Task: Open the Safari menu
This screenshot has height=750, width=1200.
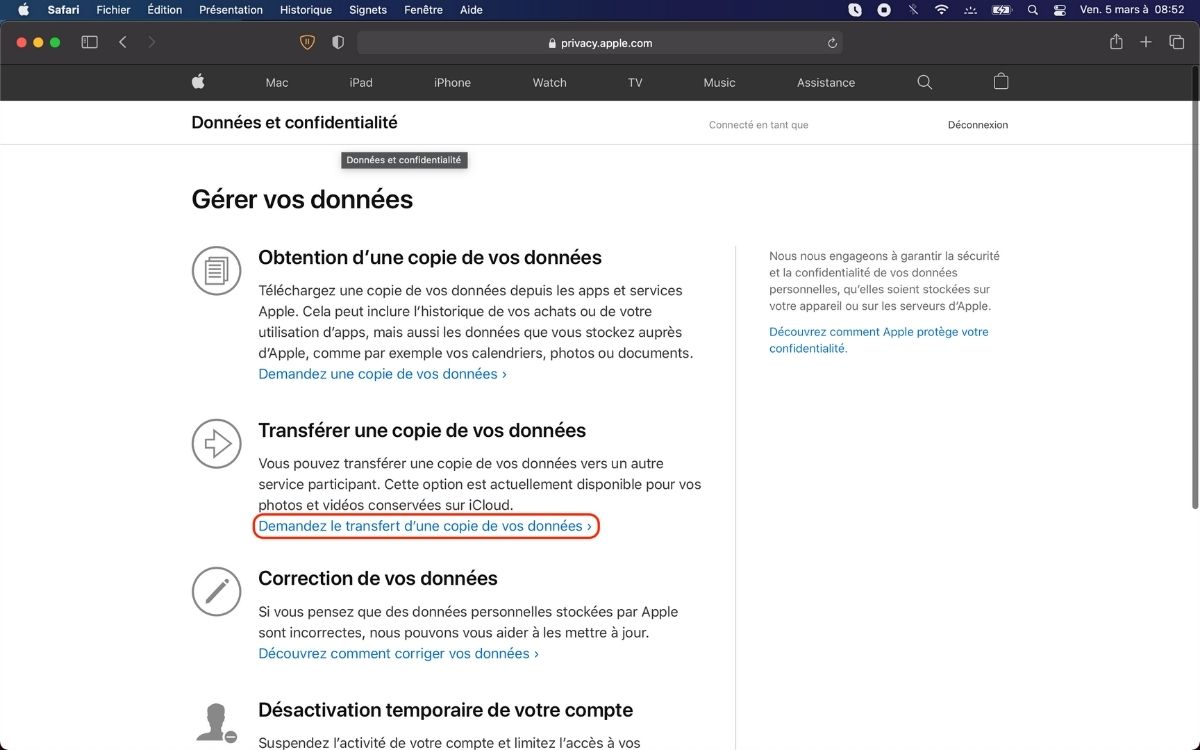Action: tap(64, 10)
